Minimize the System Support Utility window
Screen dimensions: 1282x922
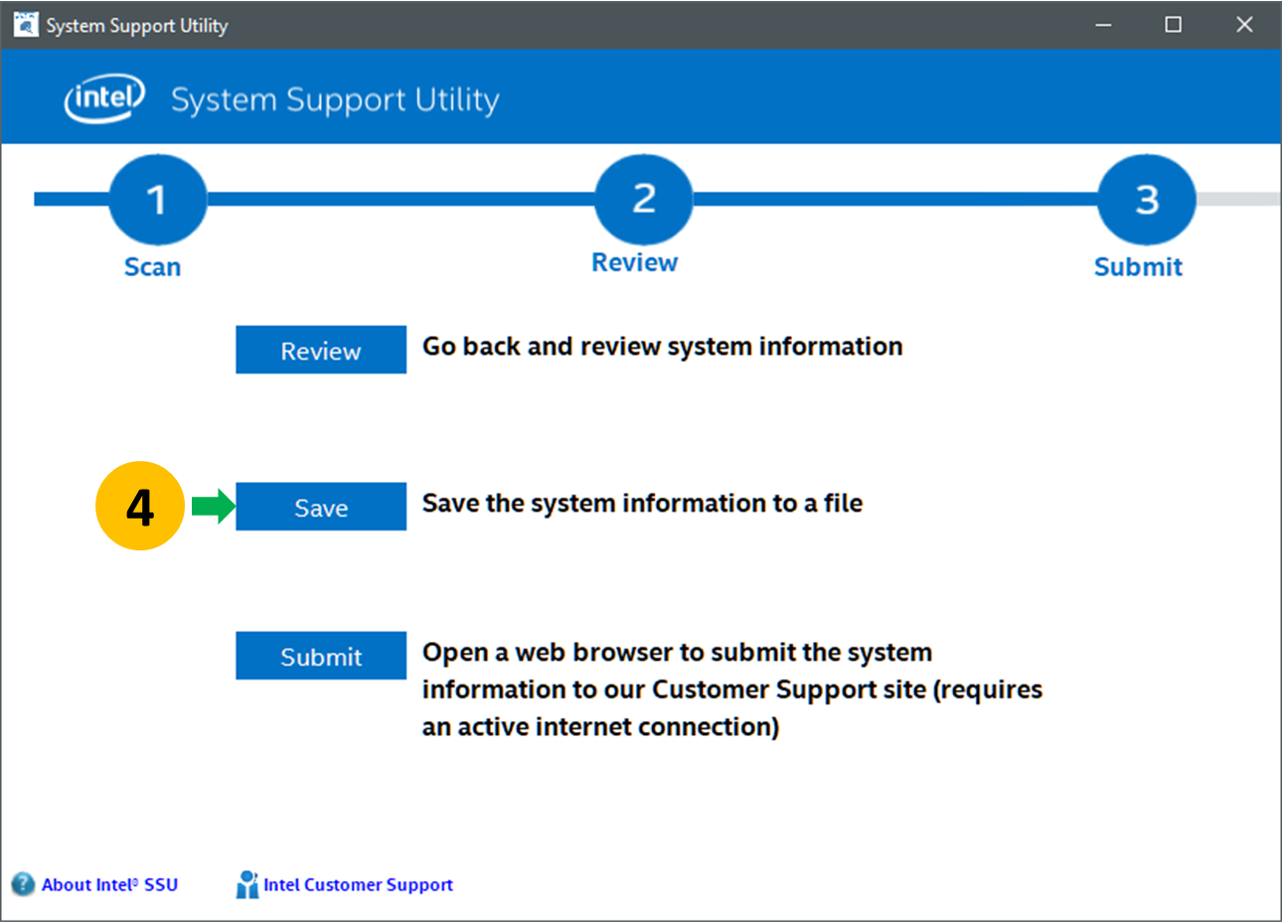1104,25
